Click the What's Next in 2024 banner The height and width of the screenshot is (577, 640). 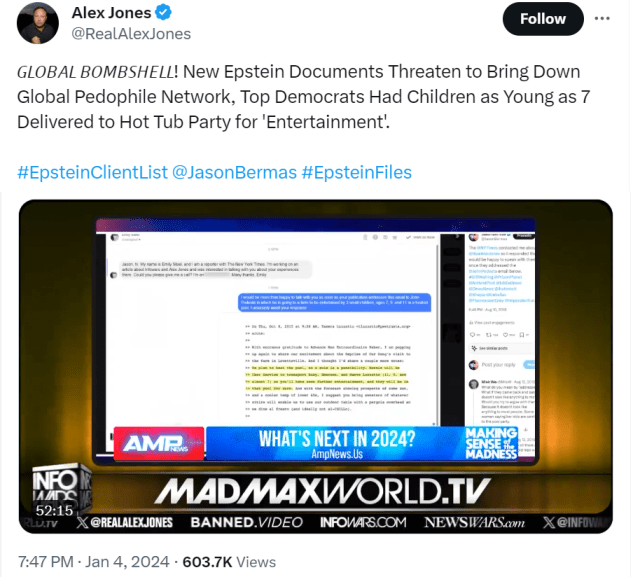coord(337,444)
